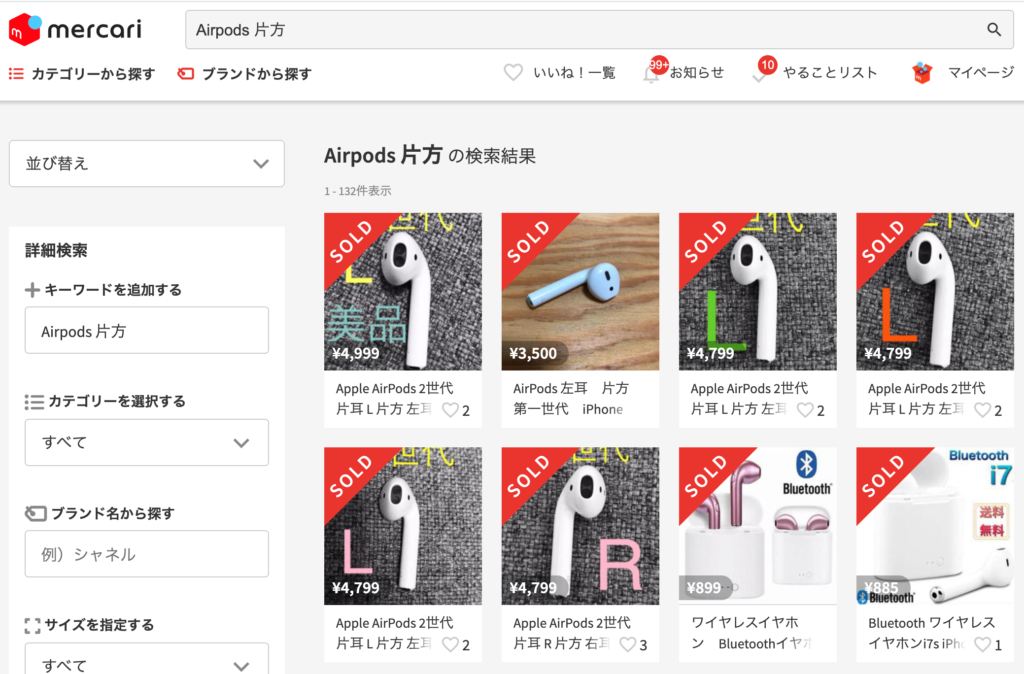Open the pink R ¥4,799 AirPod thumbnail
1024x674 pixels.
(581, 526)
